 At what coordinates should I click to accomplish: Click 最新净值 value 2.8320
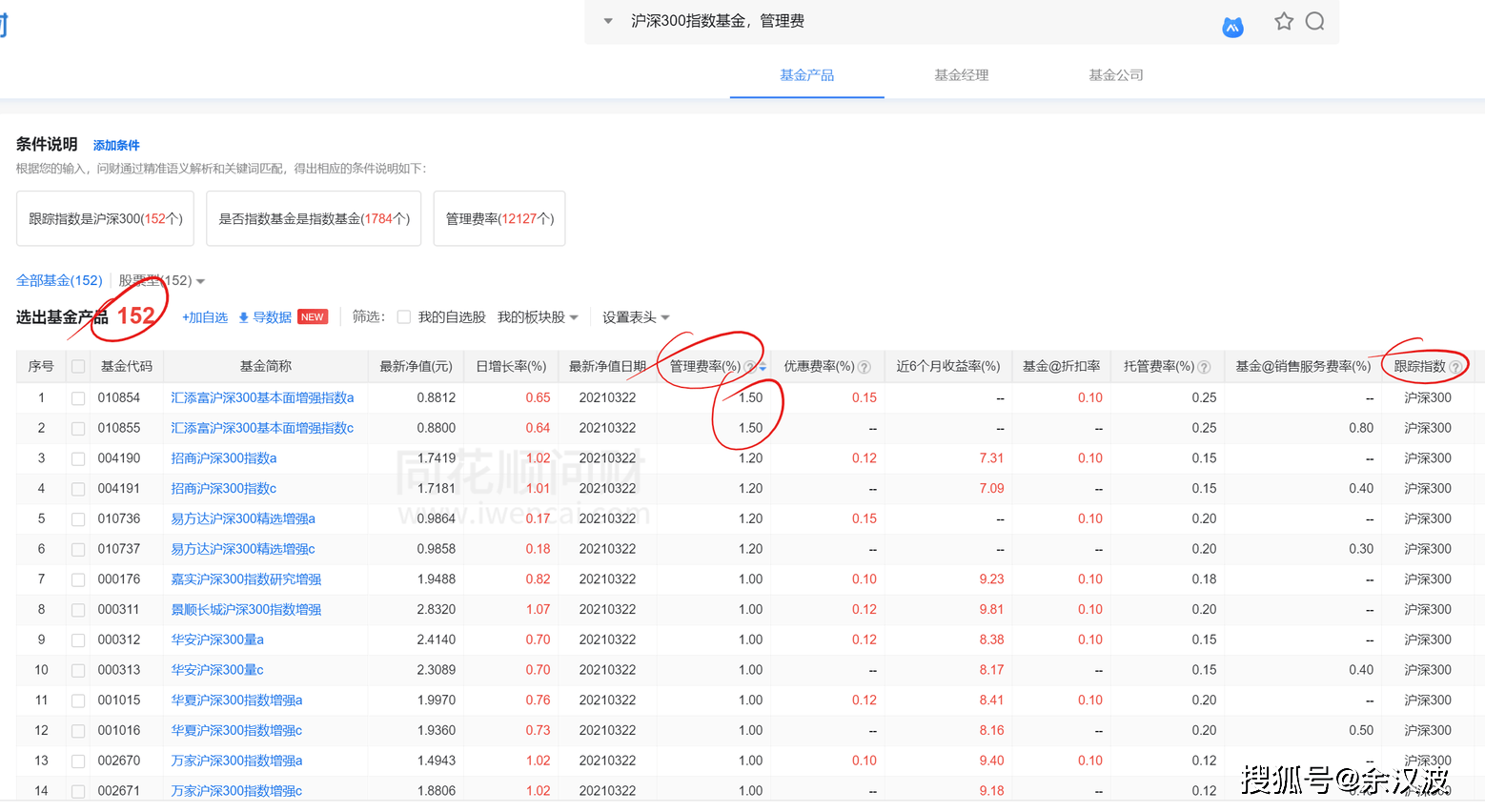point(436,609)
